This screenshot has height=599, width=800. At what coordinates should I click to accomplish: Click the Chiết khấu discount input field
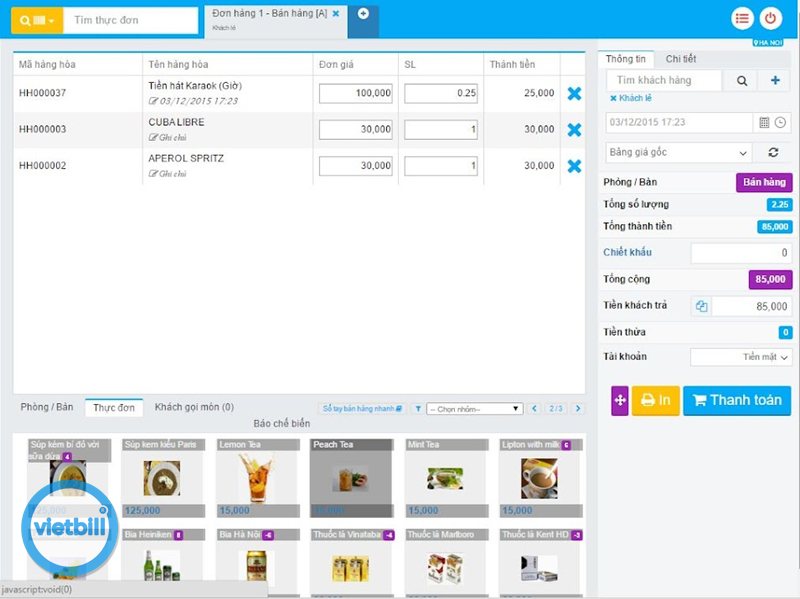coord(741,253)
